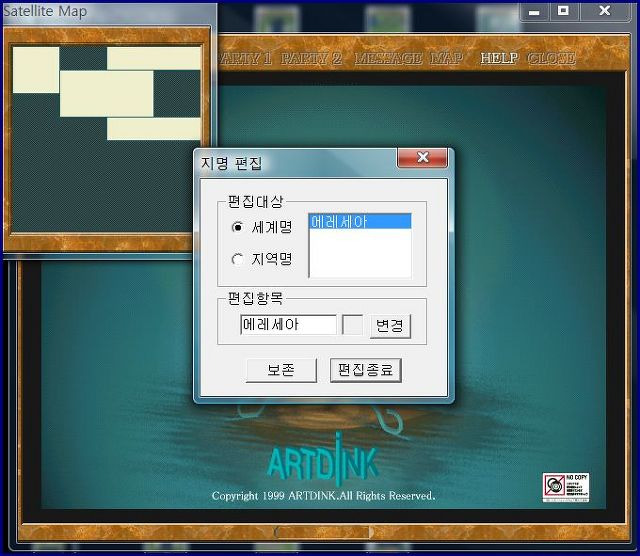Open the HELP menu
640x556 pixels.
499,58
